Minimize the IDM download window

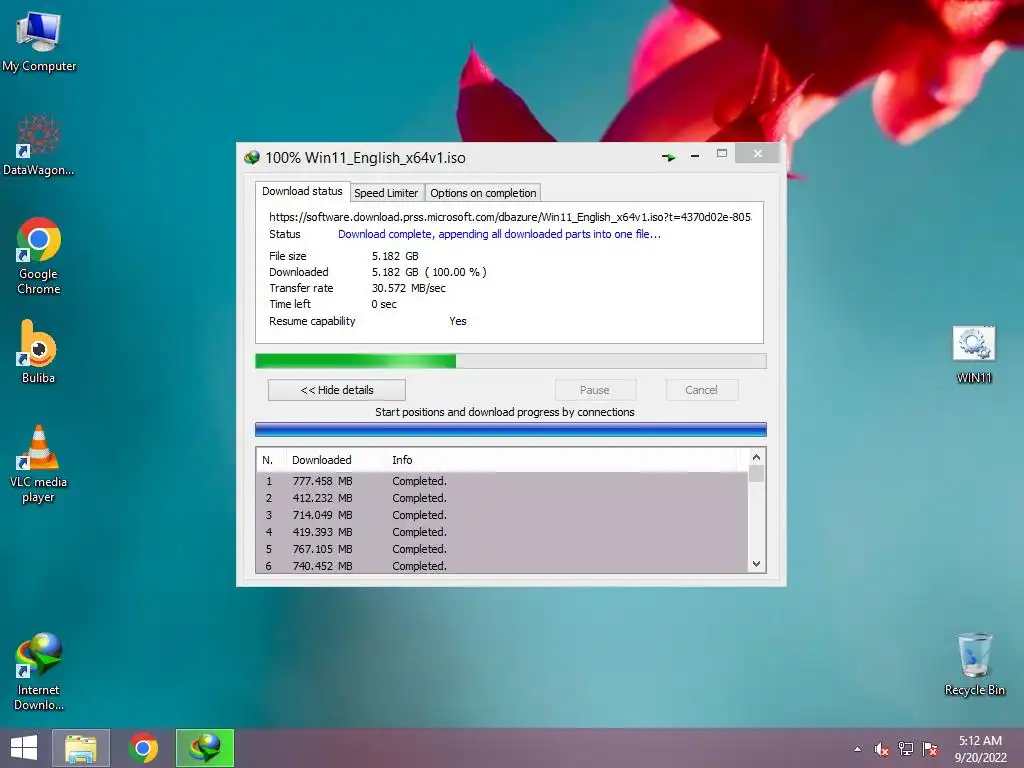coord(695,155)
